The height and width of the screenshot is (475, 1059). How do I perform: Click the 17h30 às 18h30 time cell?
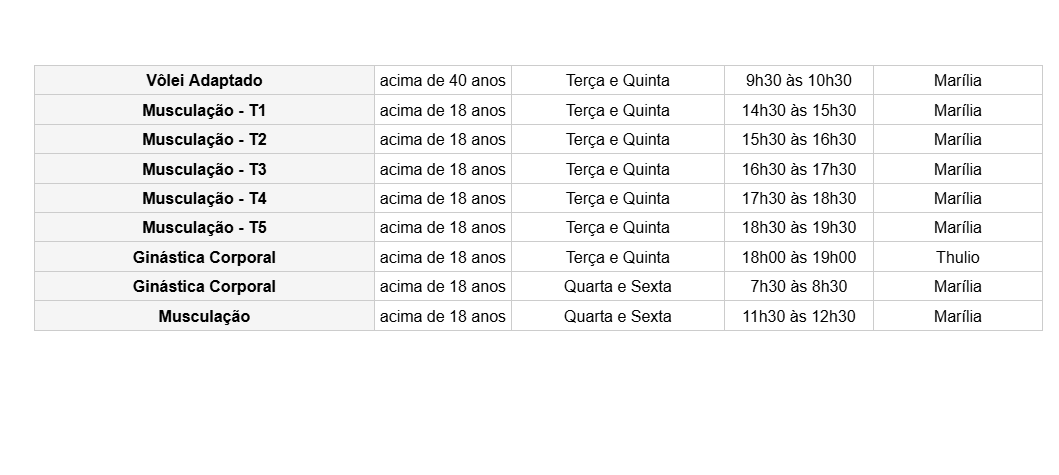(x=798, y=198)
